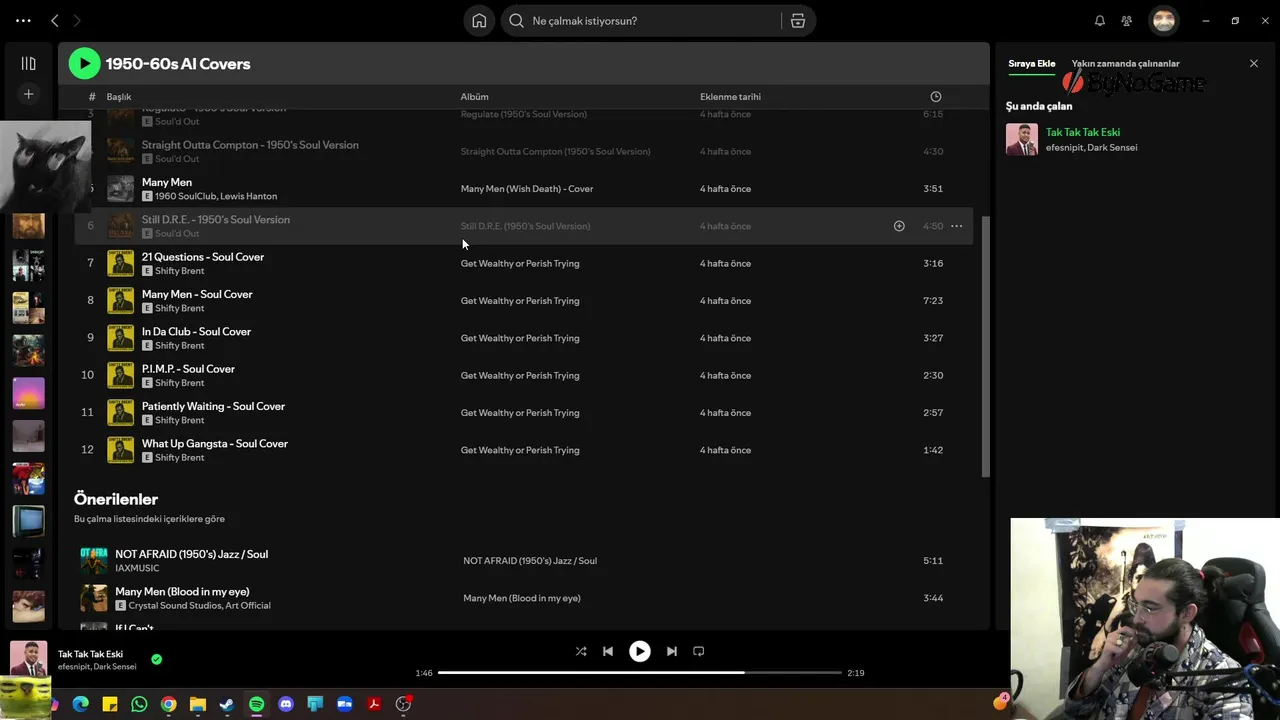Open album link on What Up Gangsta row
The height and width of the screenshot is (720, 1280).
pyautogui.click(x=520, y=450)
